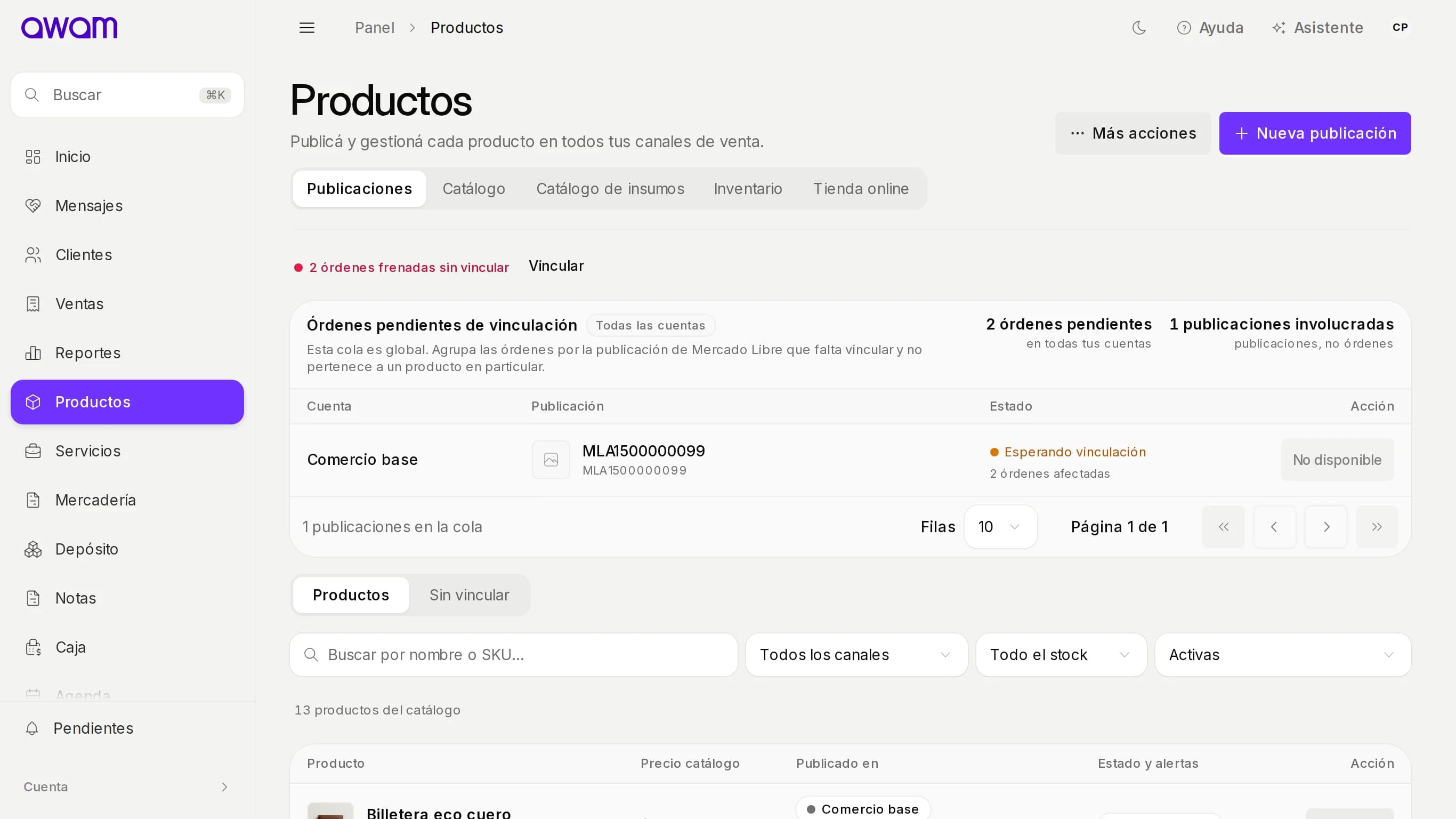Open the CP user avatar menu
1456x819 pixels.
pos(1400,28)
